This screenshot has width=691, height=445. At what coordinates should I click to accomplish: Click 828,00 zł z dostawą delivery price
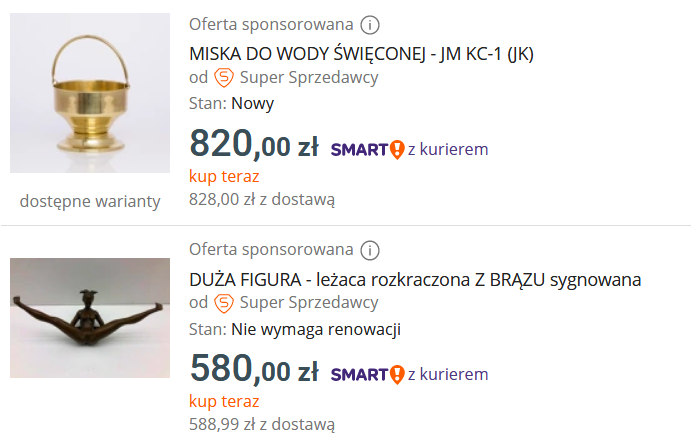click(x=262, y=199)
